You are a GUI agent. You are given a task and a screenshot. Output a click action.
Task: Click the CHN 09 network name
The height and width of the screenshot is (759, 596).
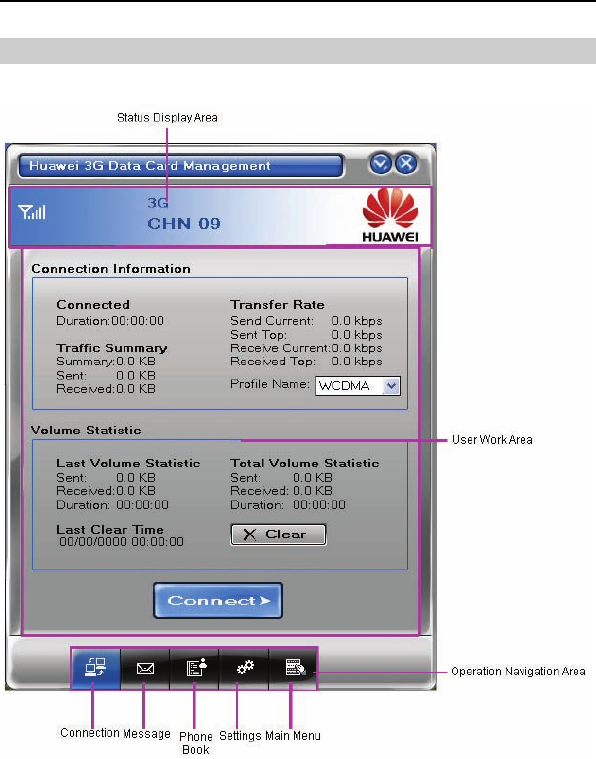(183, 224)
